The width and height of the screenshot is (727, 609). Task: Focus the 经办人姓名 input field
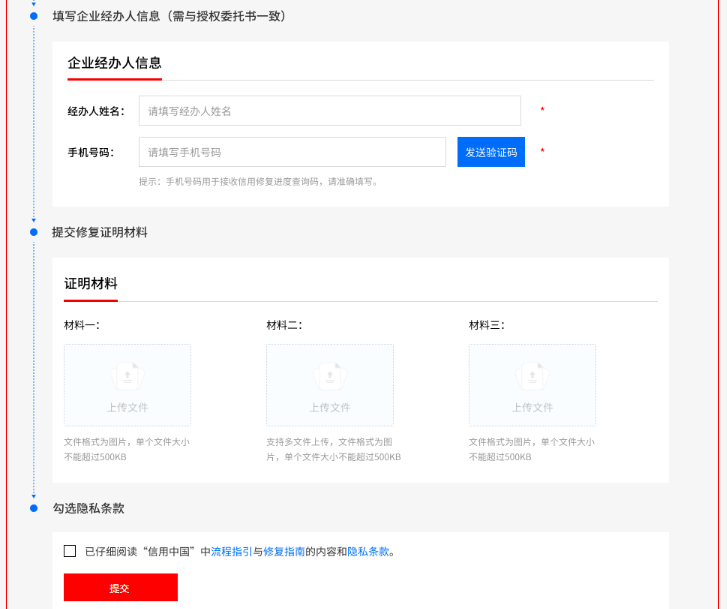tap(329, 111)
